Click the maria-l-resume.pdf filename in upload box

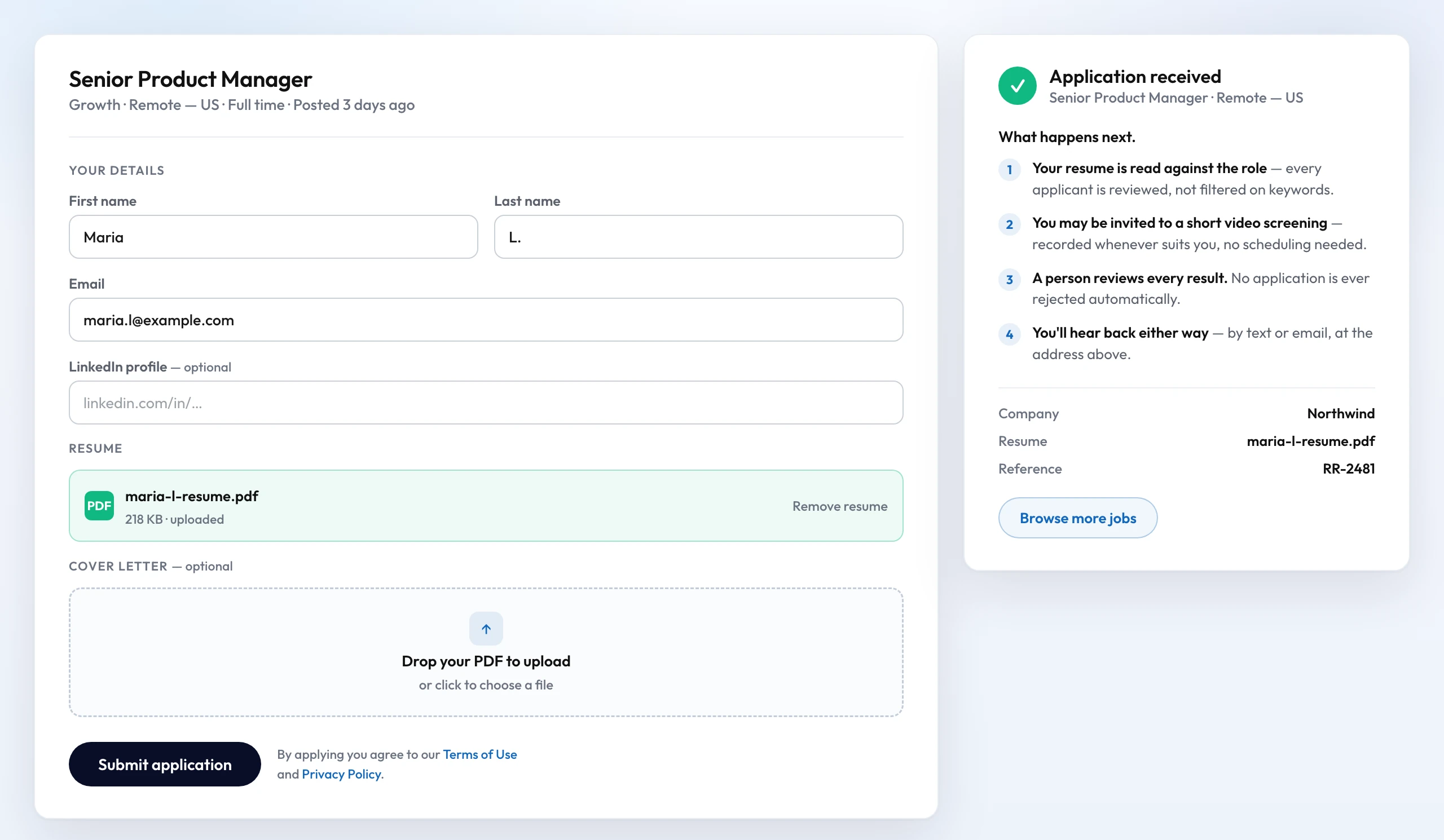[192, 496]
